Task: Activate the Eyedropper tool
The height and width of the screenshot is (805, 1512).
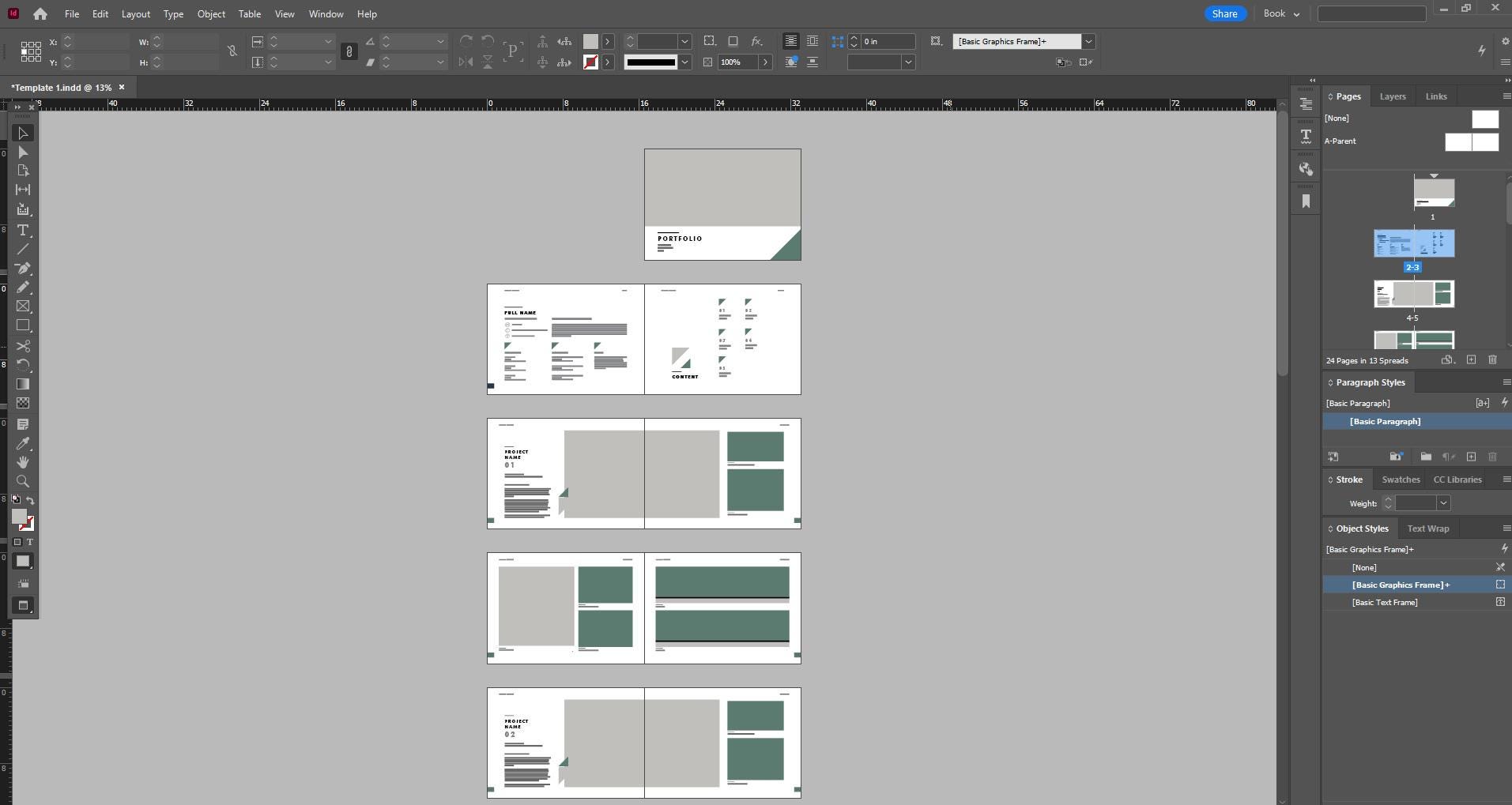Action: click(23, 443)
